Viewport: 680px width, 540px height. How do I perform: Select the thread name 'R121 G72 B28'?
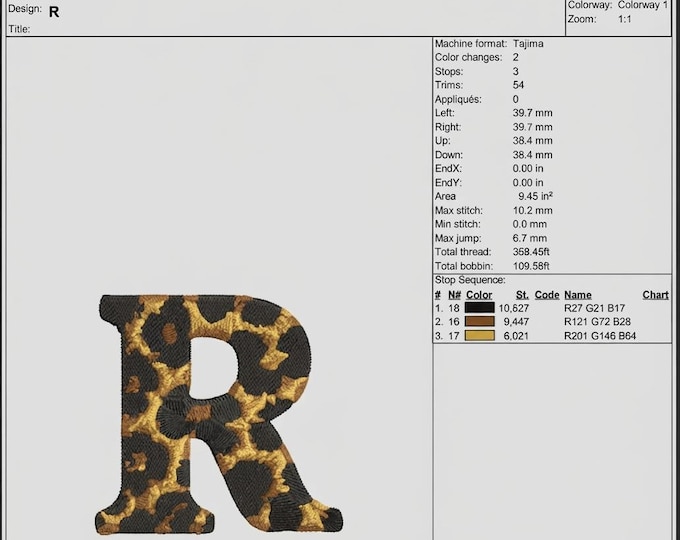pos(597,322)
